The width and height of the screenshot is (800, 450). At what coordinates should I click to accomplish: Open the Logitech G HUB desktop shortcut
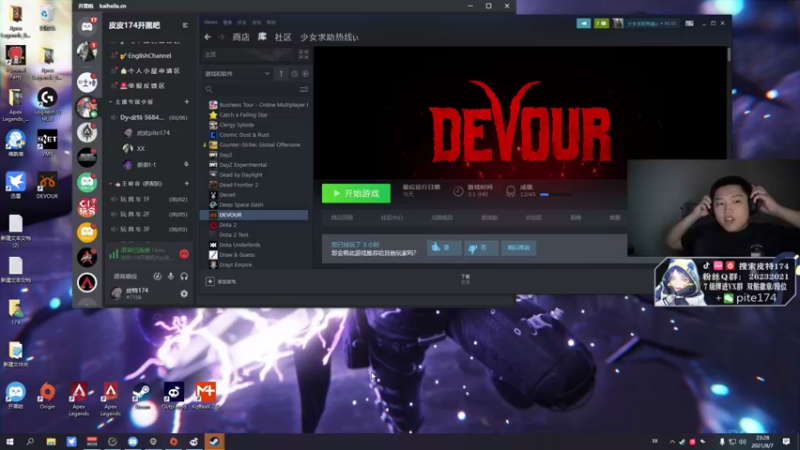tap(47, 105)
